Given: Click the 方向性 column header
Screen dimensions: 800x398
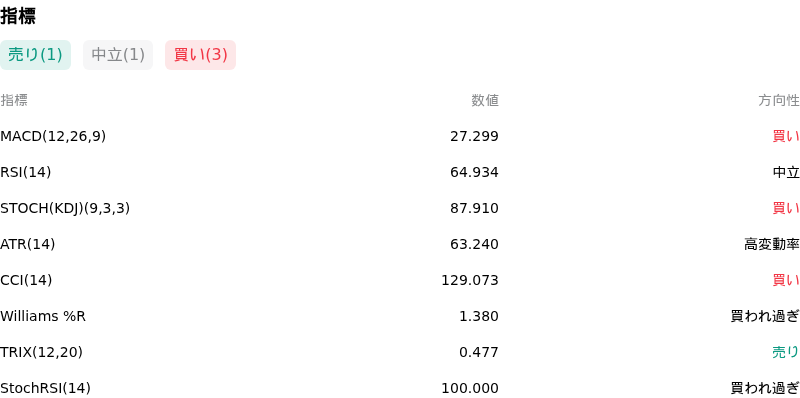Looking at the screenshot, I should (x=779, y=101).
